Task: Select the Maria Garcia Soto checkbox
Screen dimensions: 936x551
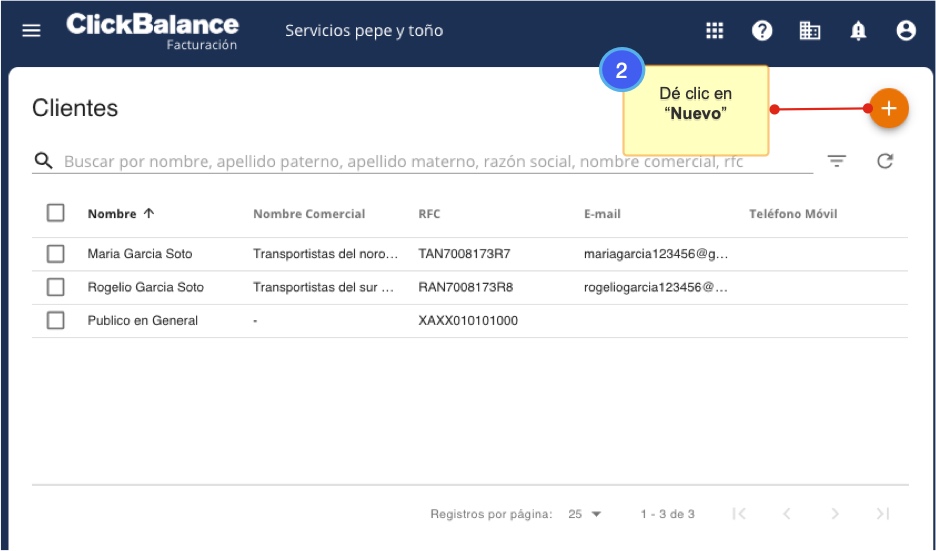Action: [x=56, y=254]
